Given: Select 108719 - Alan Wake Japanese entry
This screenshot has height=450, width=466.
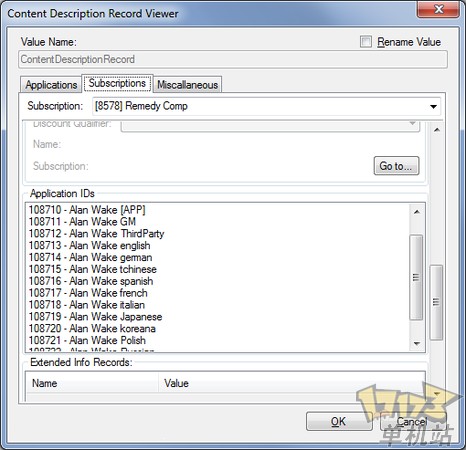Looking at the screenshot, I should click(95, 316).
